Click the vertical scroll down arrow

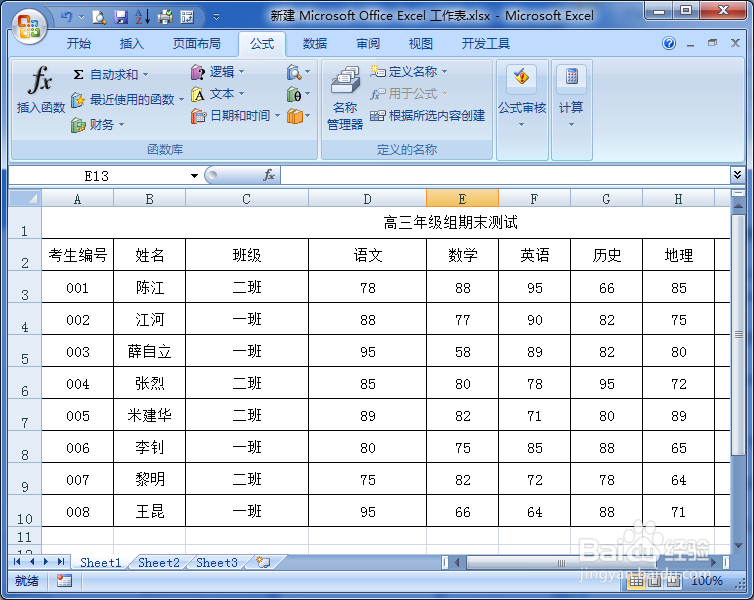click(x=738, y=546)
